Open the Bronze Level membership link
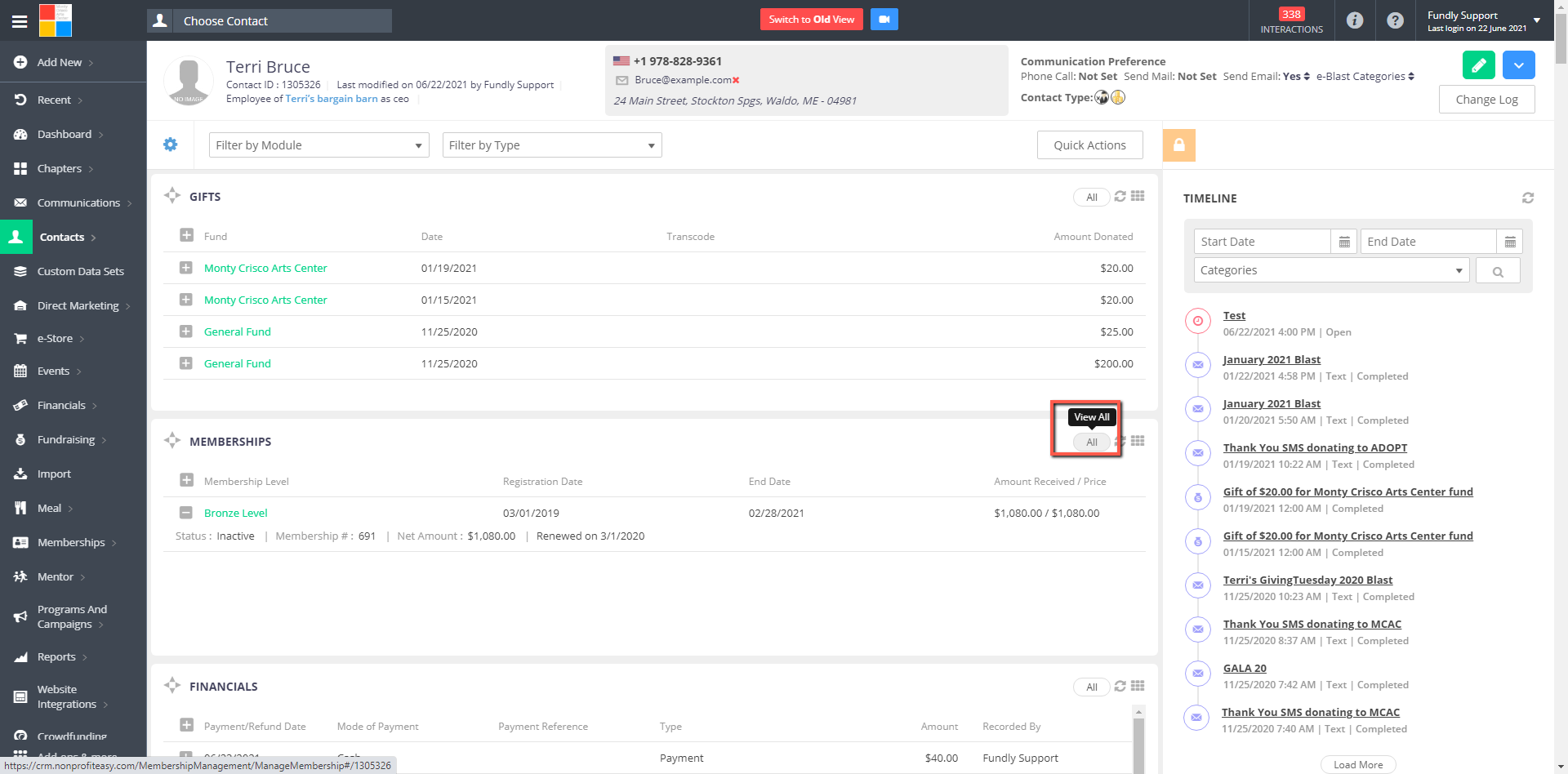Screen dimensions: 1568x774 coord(236,513)
